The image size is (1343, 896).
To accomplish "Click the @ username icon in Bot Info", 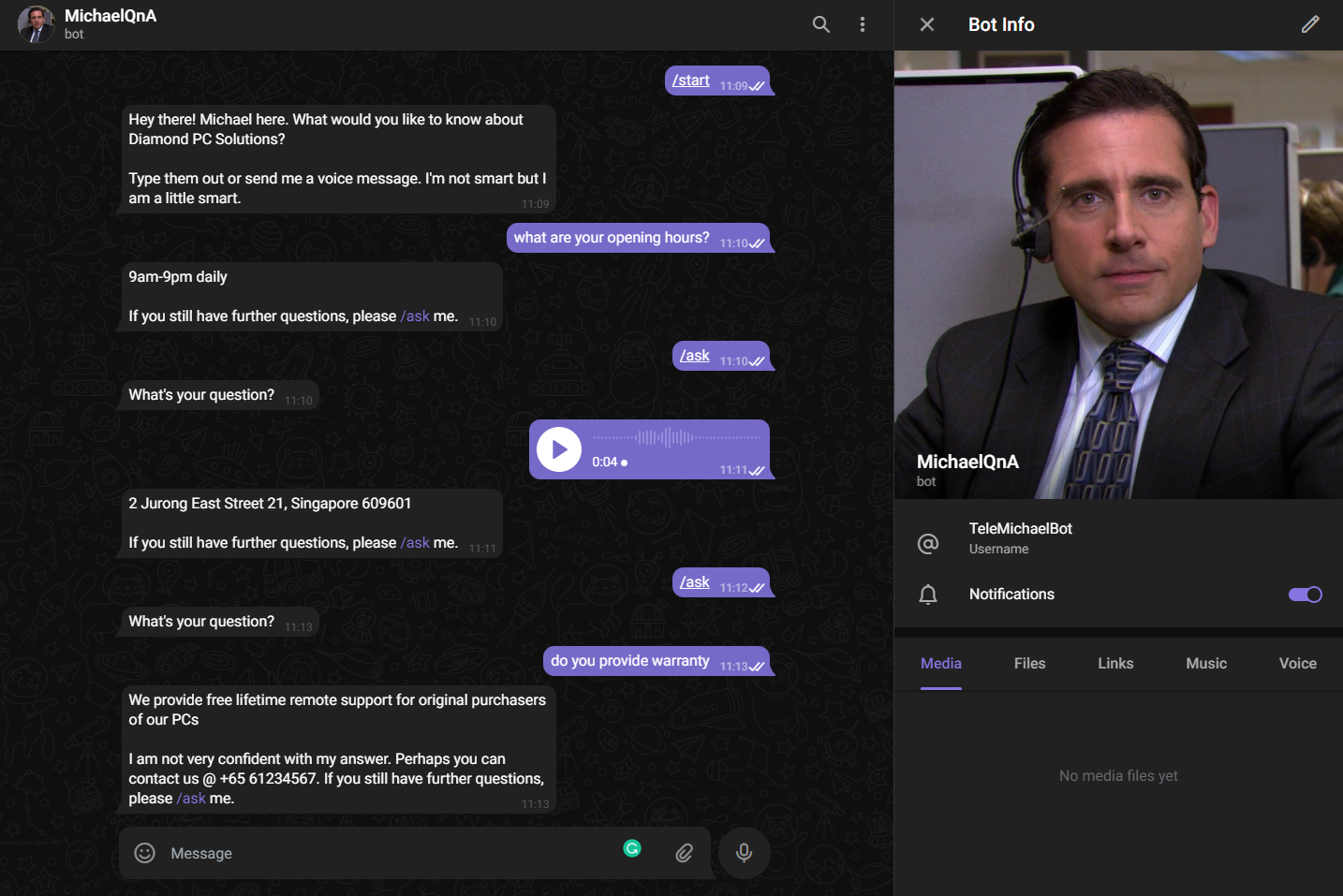I will (x=928, y=543).
